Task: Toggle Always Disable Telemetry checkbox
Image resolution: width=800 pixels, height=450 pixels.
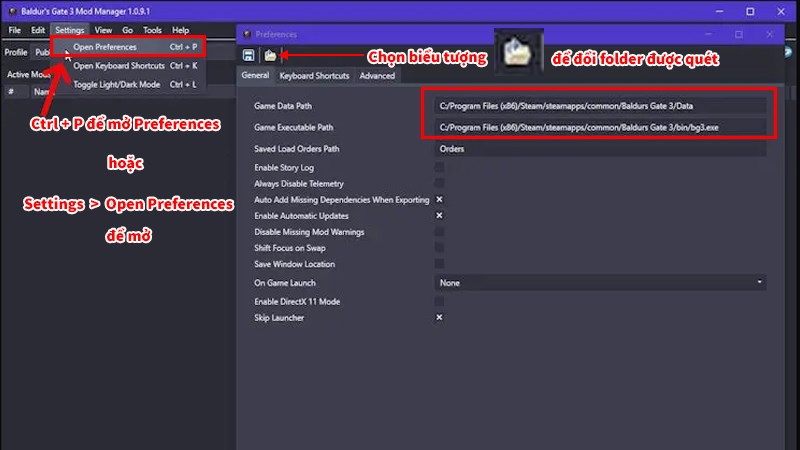Action: coord(439,183)
